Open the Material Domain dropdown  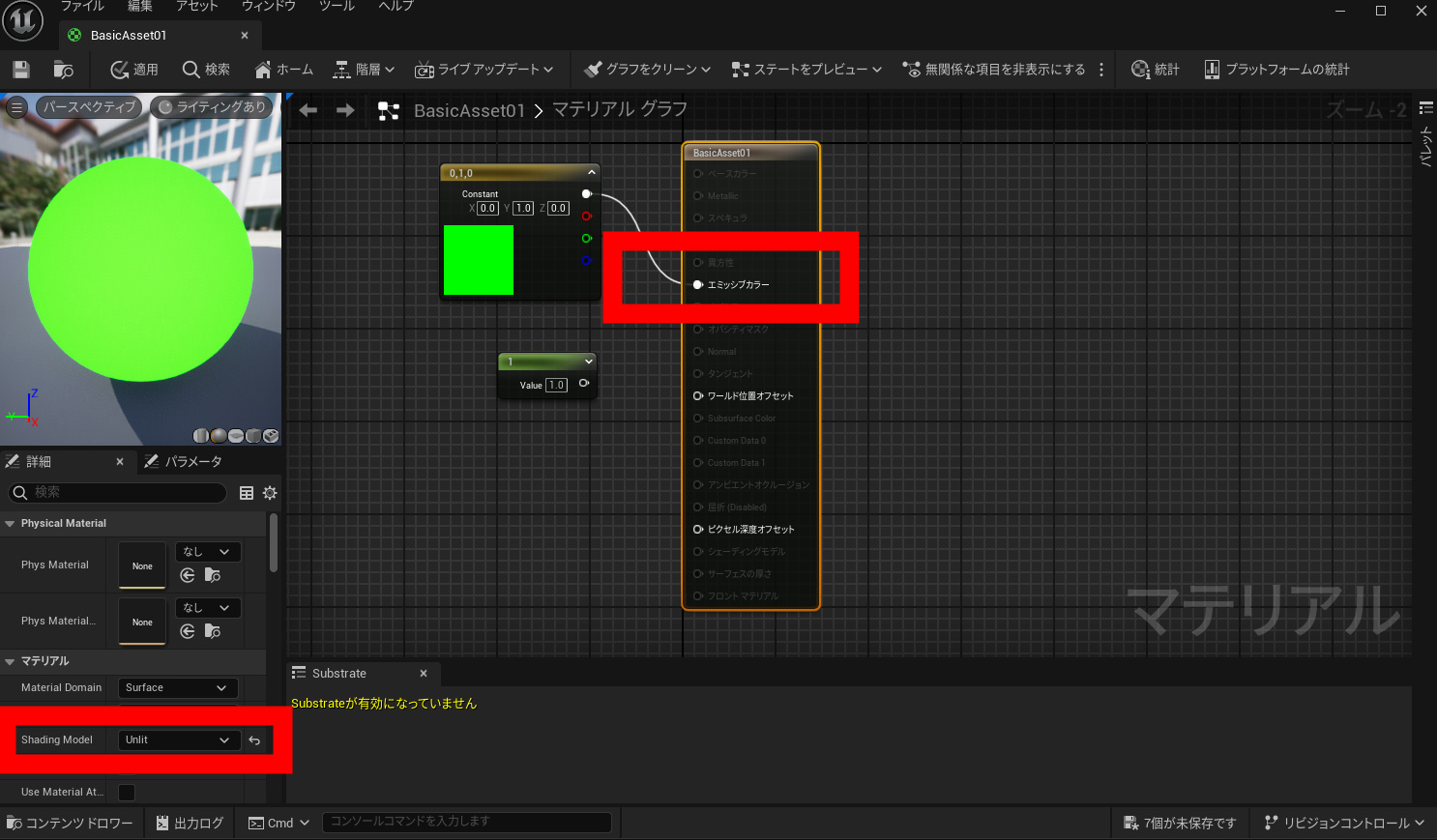(x=177, y=688)
